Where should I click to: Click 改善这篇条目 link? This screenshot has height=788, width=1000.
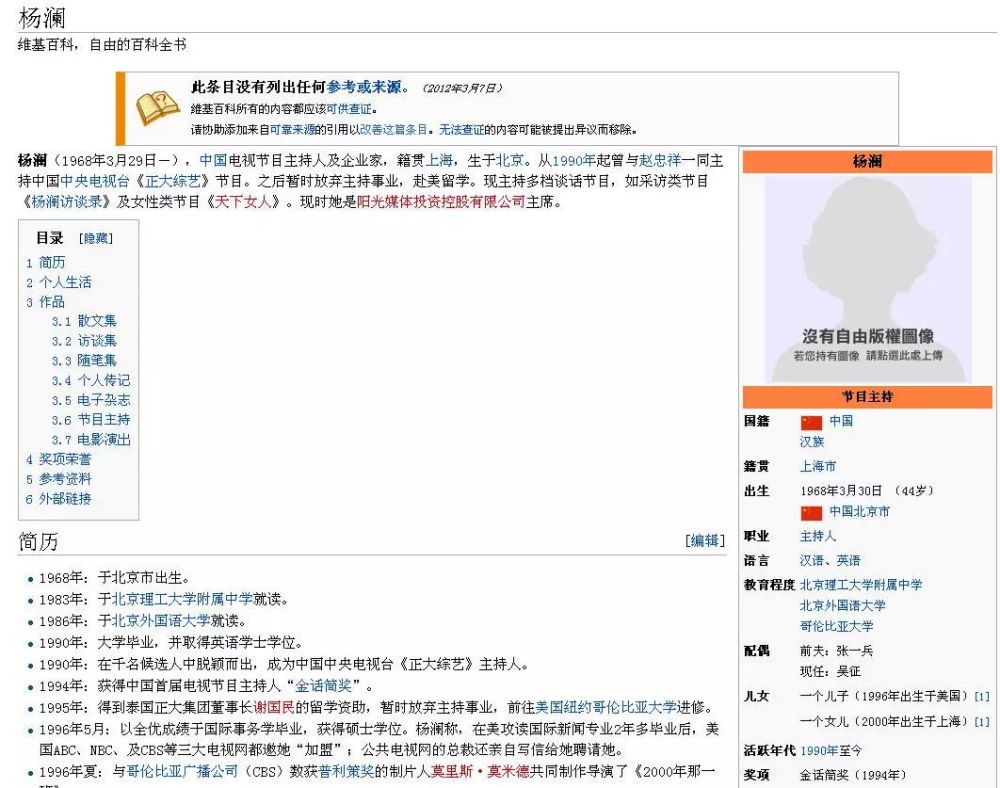pyautogui.click(x=393, y=130)
